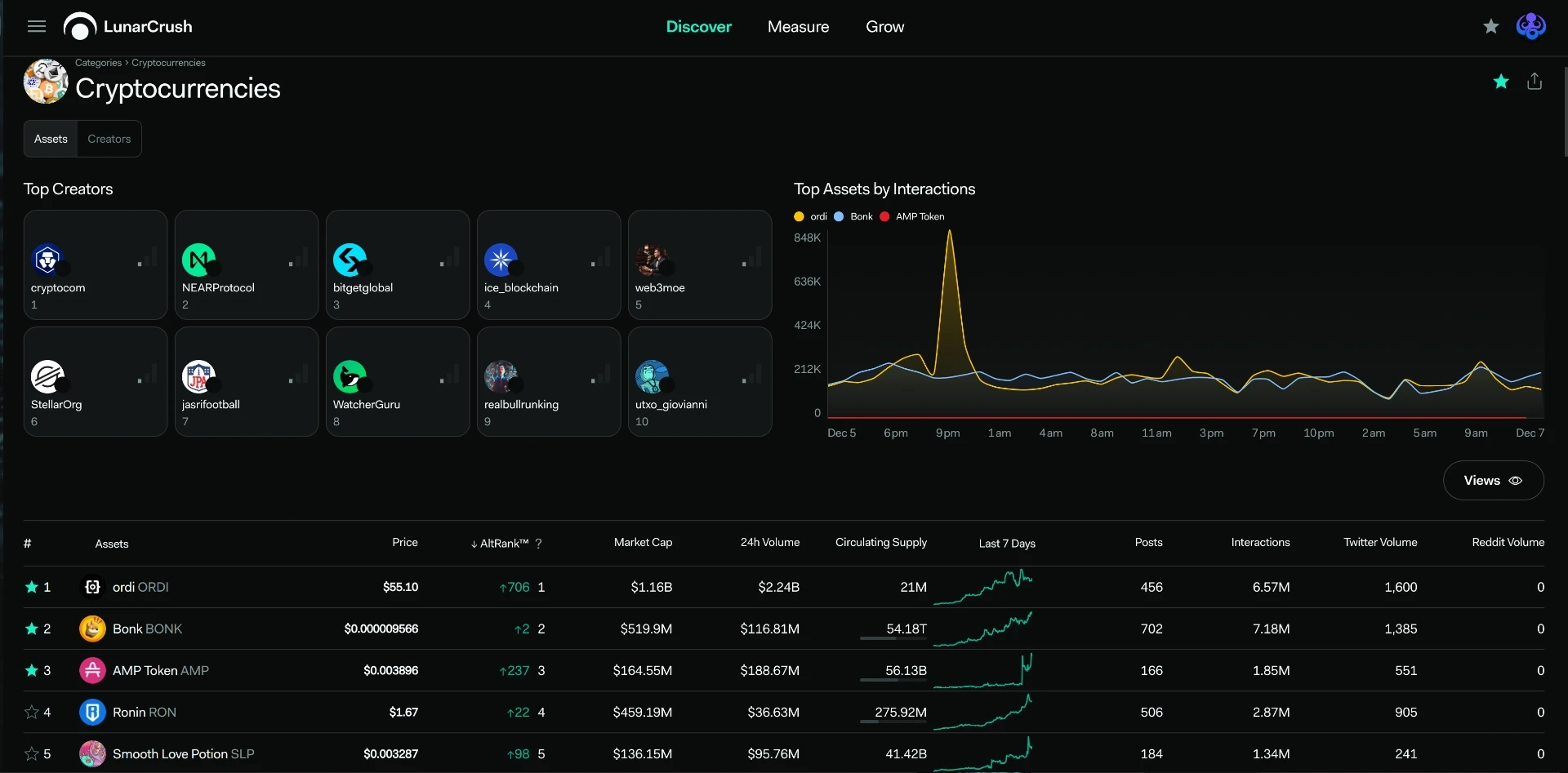Open the Bonk coin icon
The image size is (1568, 773).
point(92,629)
